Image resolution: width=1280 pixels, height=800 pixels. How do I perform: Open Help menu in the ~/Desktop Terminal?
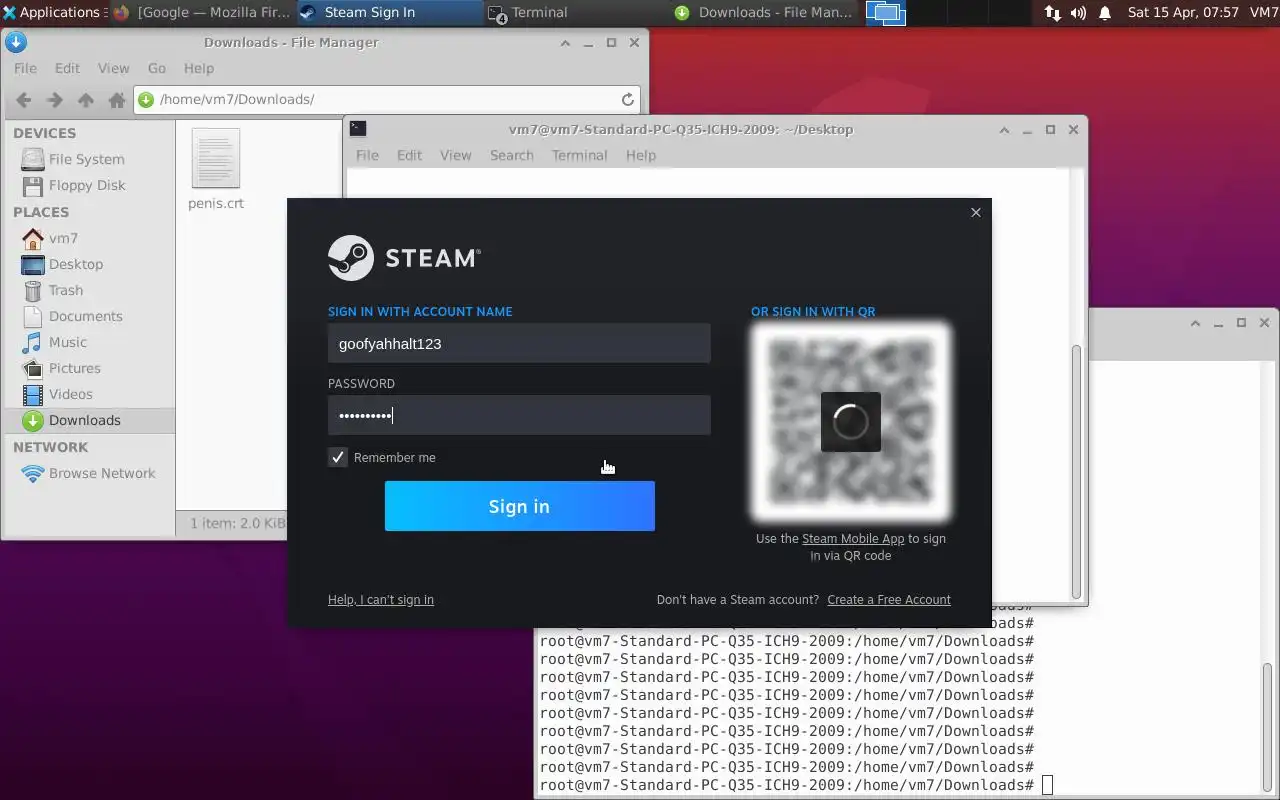coord(641,155)
